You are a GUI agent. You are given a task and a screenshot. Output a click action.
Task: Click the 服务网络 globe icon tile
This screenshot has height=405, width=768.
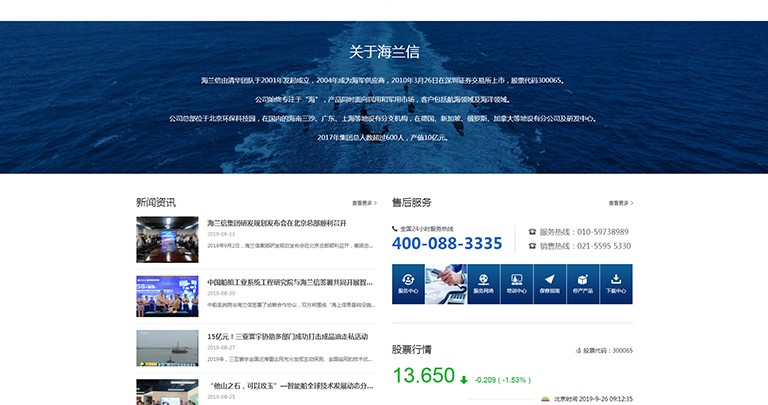coord(483,284)
